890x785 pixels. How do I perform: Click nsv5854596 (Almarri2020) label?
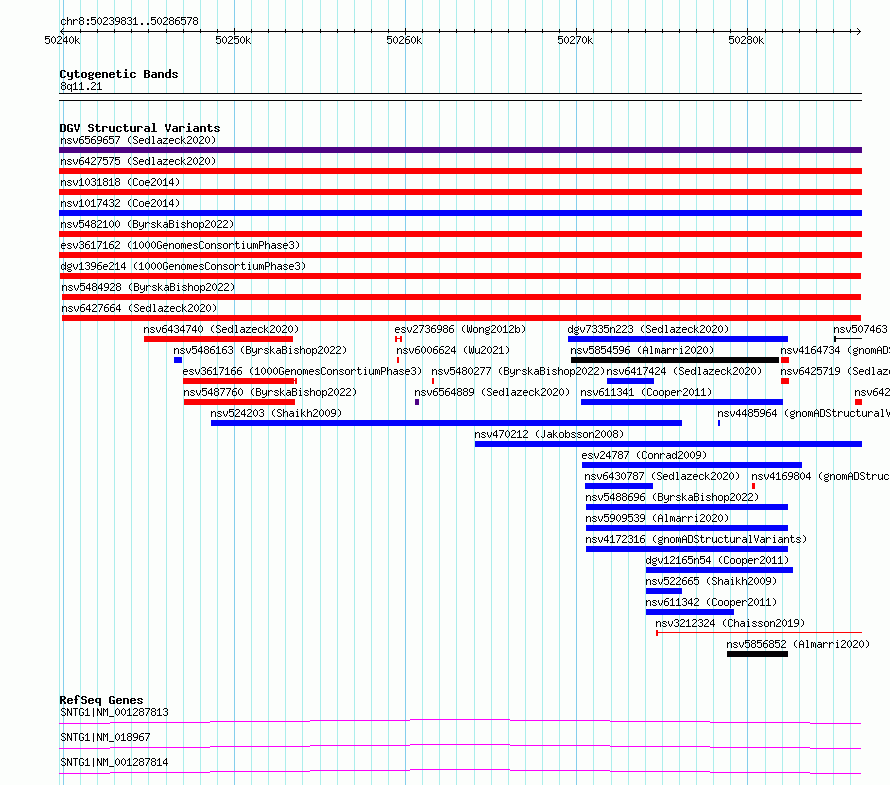[642, 350]
